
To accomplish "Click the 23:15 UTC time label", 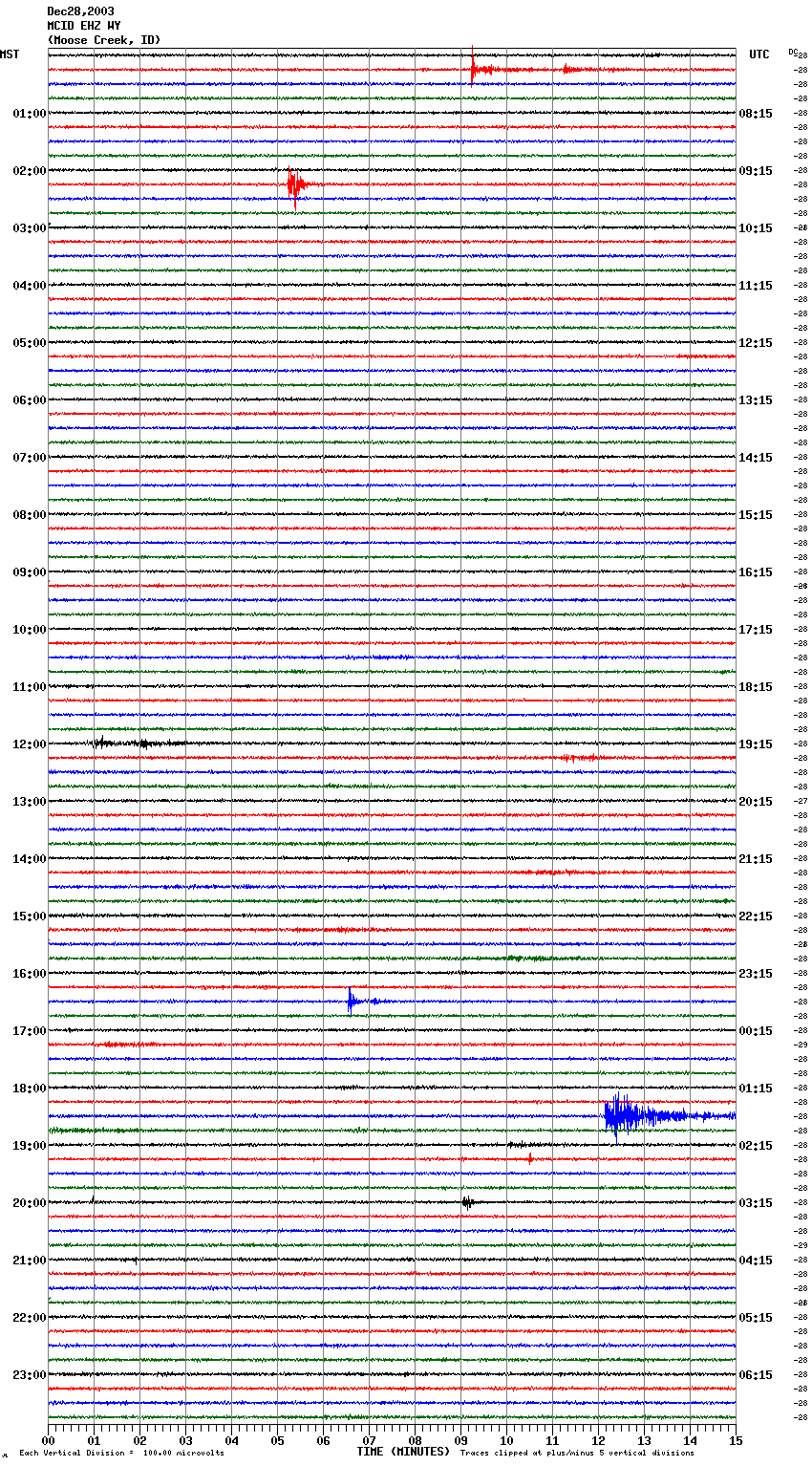I will [x=756, y=974].
